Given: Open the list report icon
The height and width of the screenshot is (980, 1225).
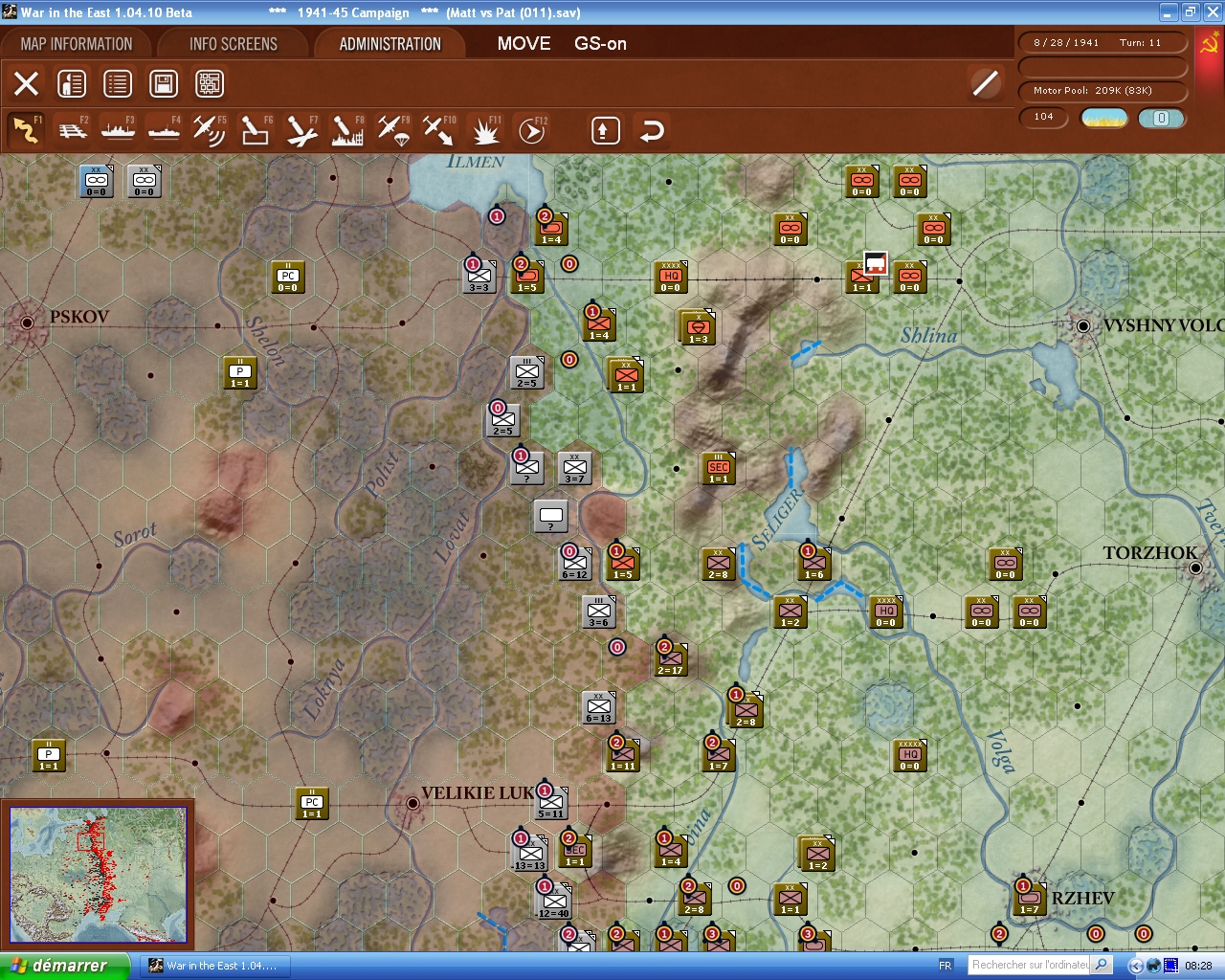Looking at the screenshot, I should [118, 84].
